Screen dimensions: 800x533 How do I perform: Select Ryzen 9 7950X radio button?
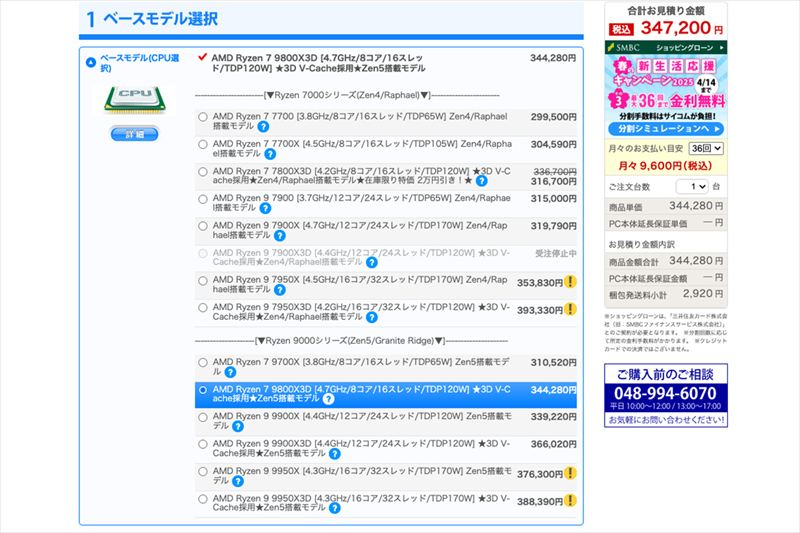pos(203,281)
